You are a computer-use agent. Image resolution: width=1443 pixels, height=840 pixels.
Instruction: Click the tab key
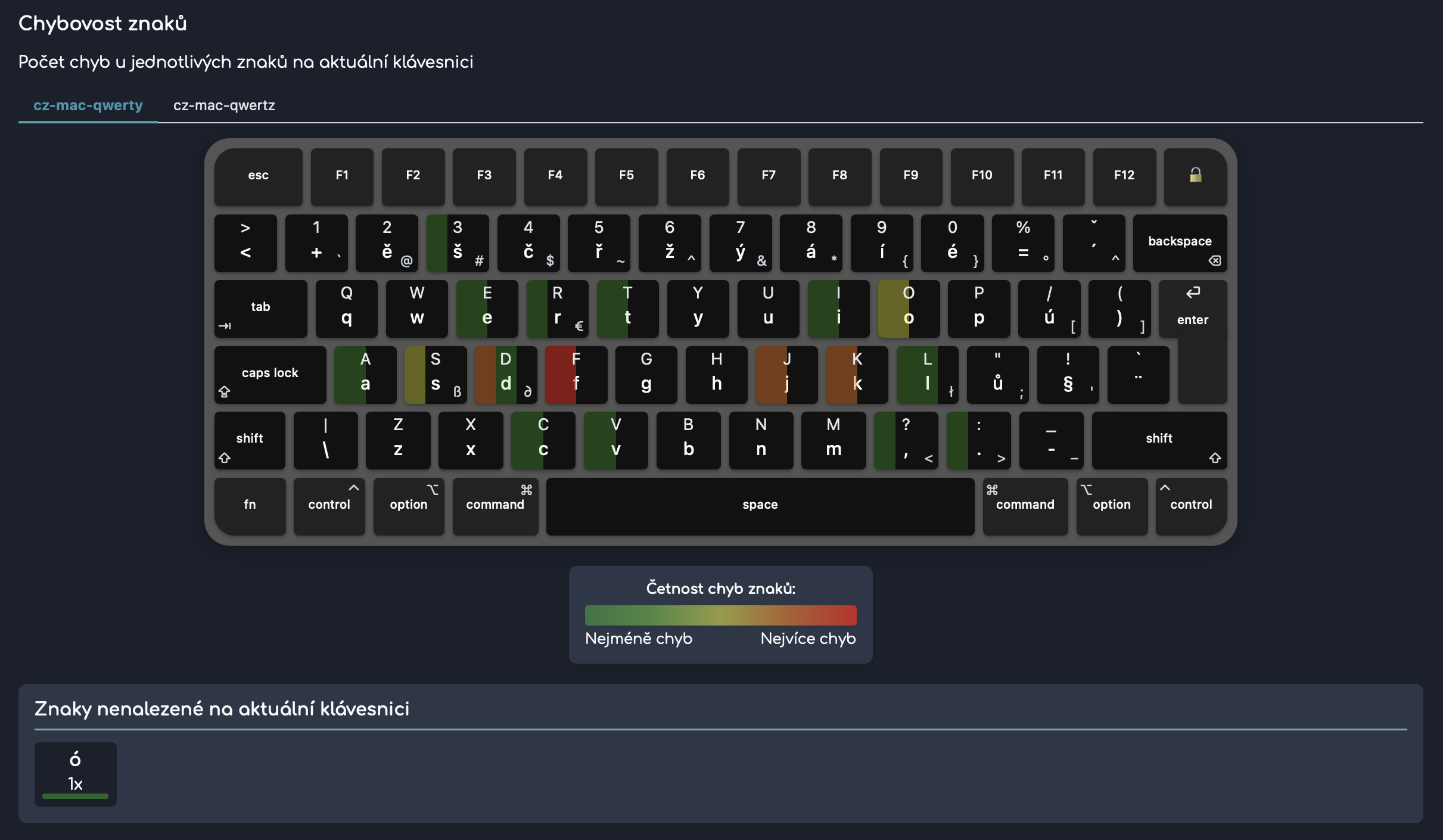[260, 309]
